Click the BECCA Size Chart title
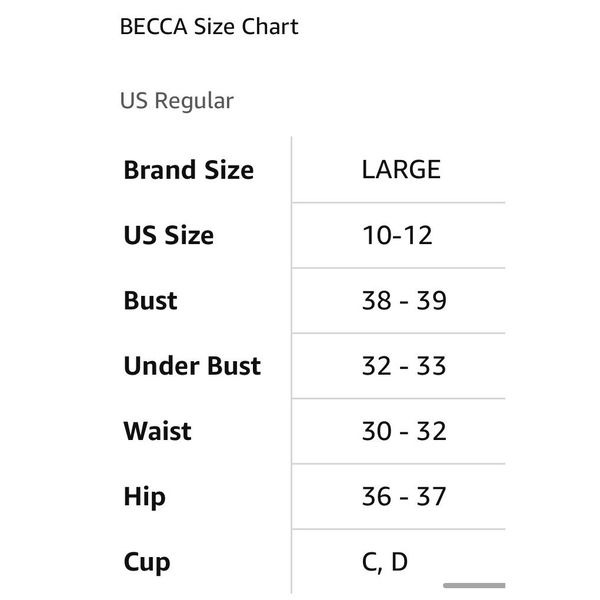The width and height of the screenshot is (600, 600). point(209,27)
